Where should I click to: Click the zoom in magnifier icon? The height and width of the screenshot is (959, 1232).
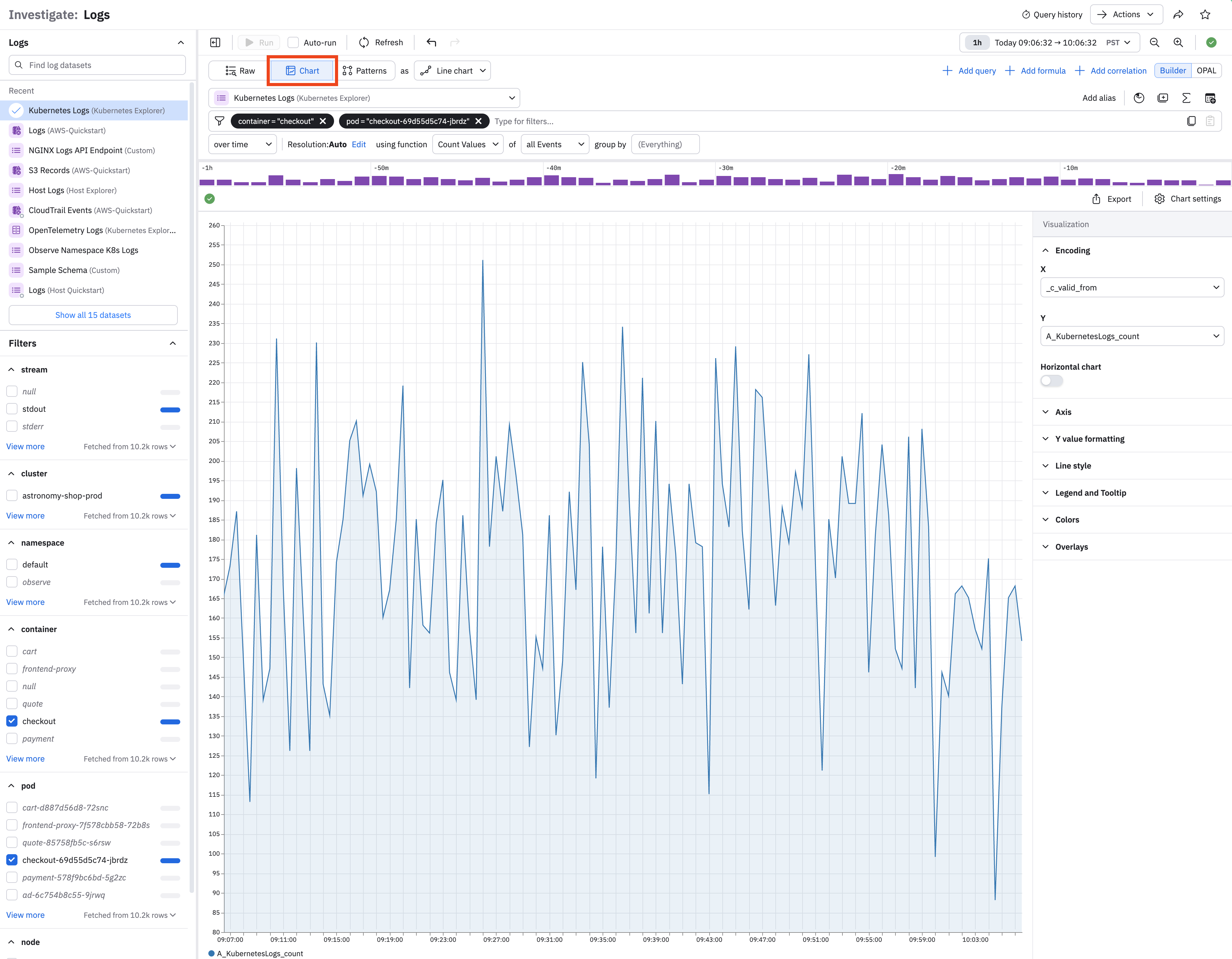(x=1178, y=42)
